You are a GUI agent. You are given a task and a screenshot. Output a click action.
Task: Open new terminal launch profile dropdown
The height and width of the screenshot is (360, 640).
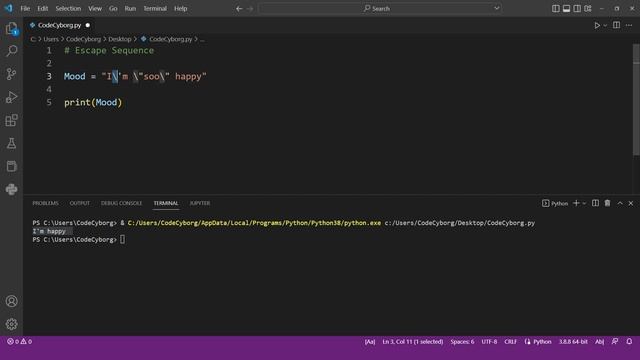coord(584,203)
